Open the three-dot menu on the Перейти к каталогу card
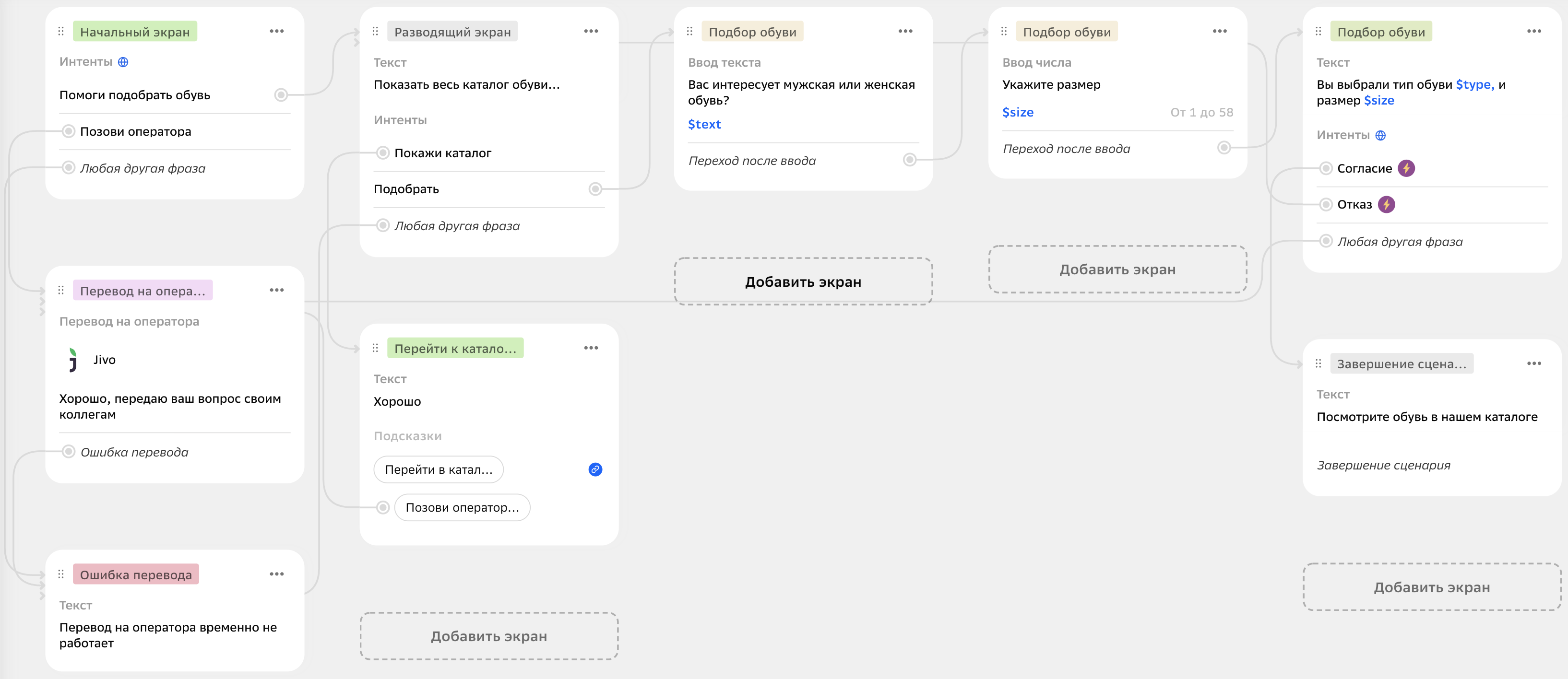The height and width of the screenshot is (679, 1568). coord(591,348)
